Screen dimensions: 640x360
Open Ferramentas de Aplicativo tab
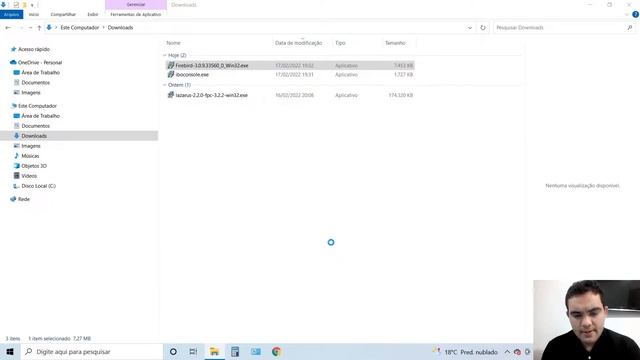(x=136, y=14)
